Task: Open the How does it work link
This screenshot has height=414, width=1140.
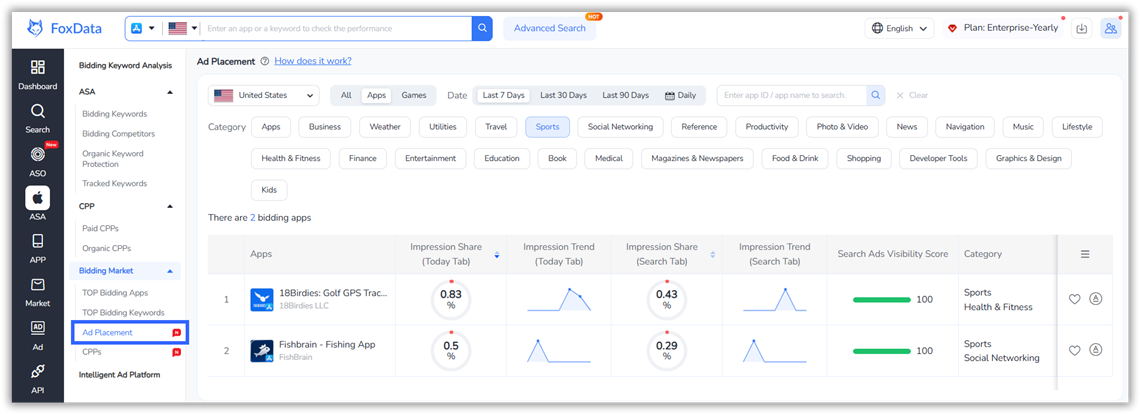Action: pyautogui.click(x=313, y=61)
